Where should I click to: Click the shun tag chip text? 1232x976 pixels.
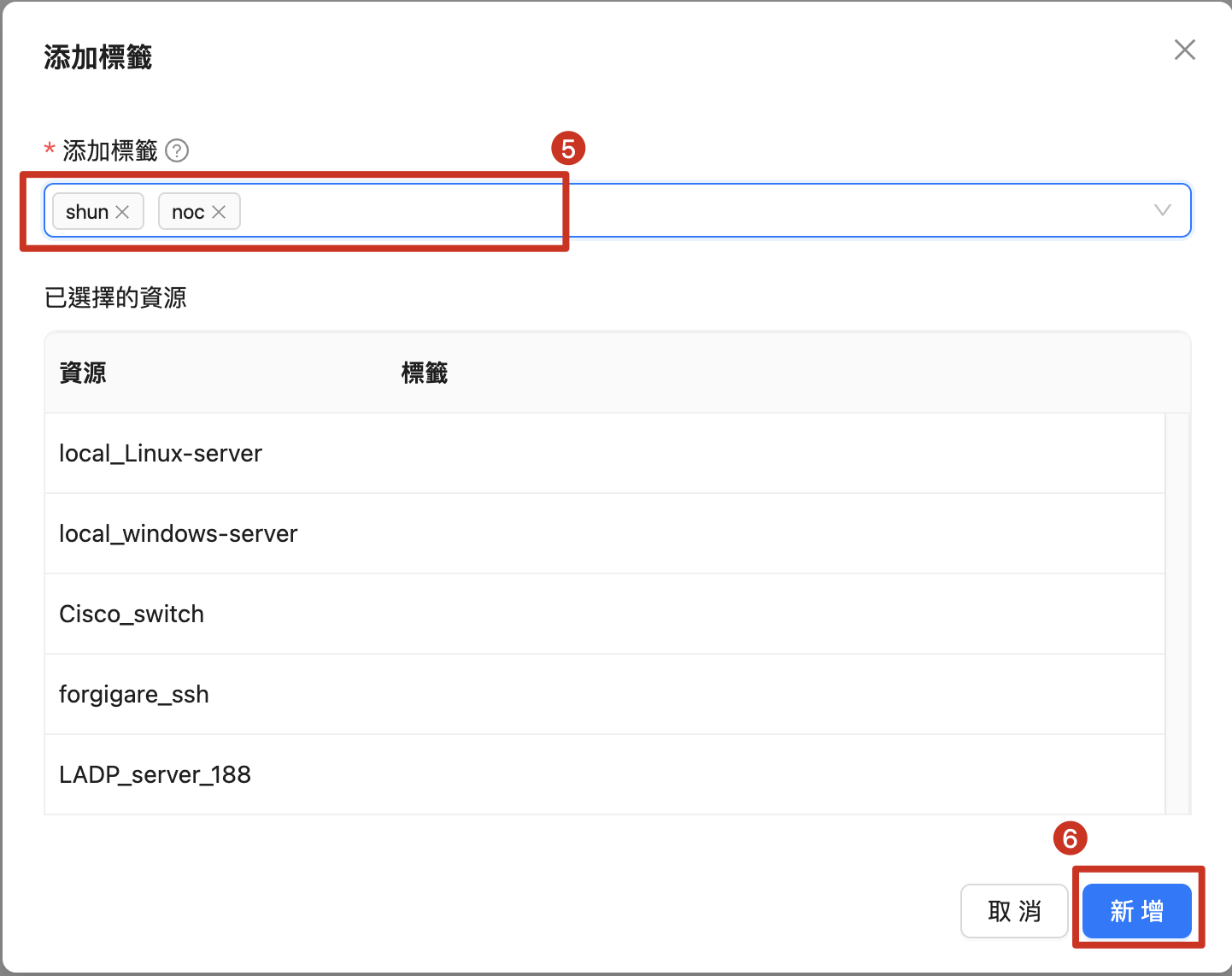[86, 212]
